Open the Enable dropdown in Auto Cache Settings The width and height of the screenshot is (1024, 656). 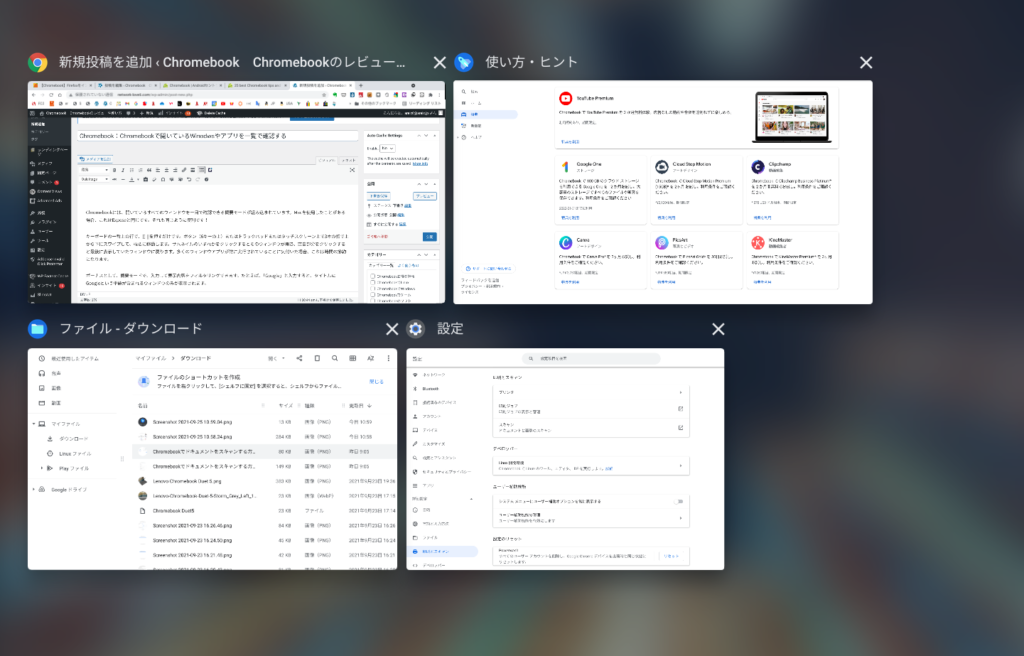click(387, 148)
